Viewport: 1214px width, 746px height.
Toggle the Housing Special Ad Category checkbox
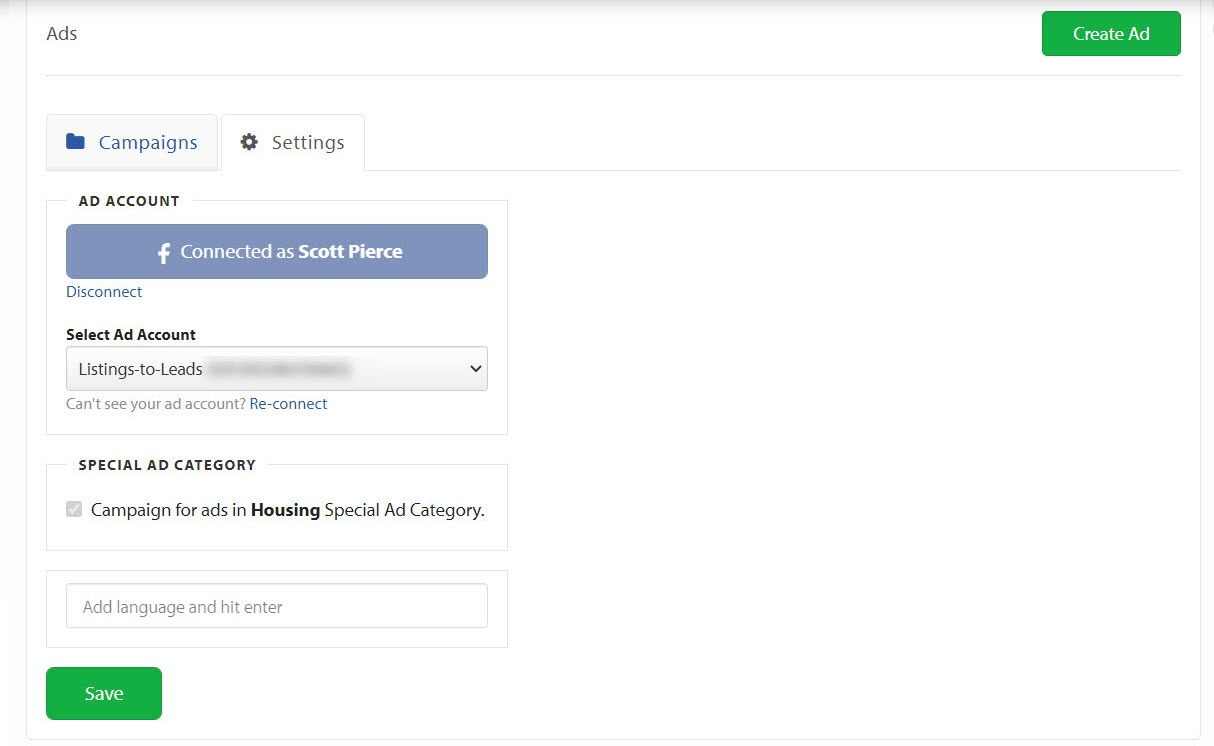73,509
